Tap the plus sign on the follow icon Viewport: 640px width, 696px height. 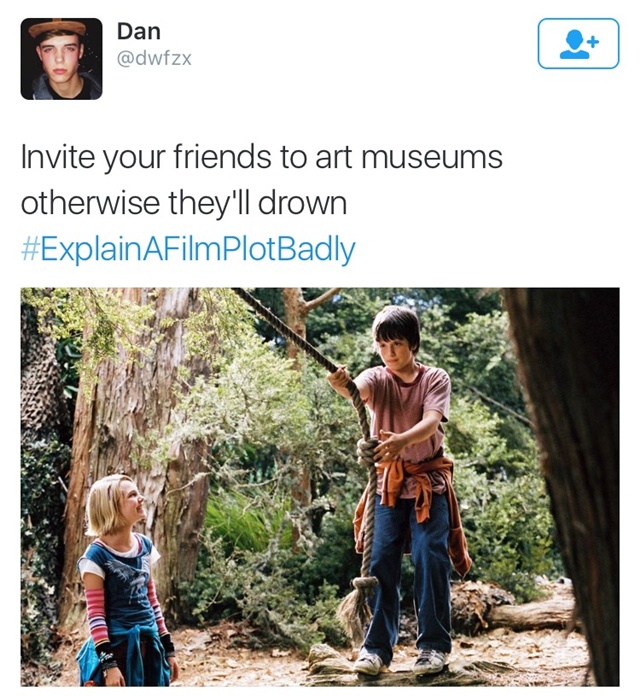point(594,42)
